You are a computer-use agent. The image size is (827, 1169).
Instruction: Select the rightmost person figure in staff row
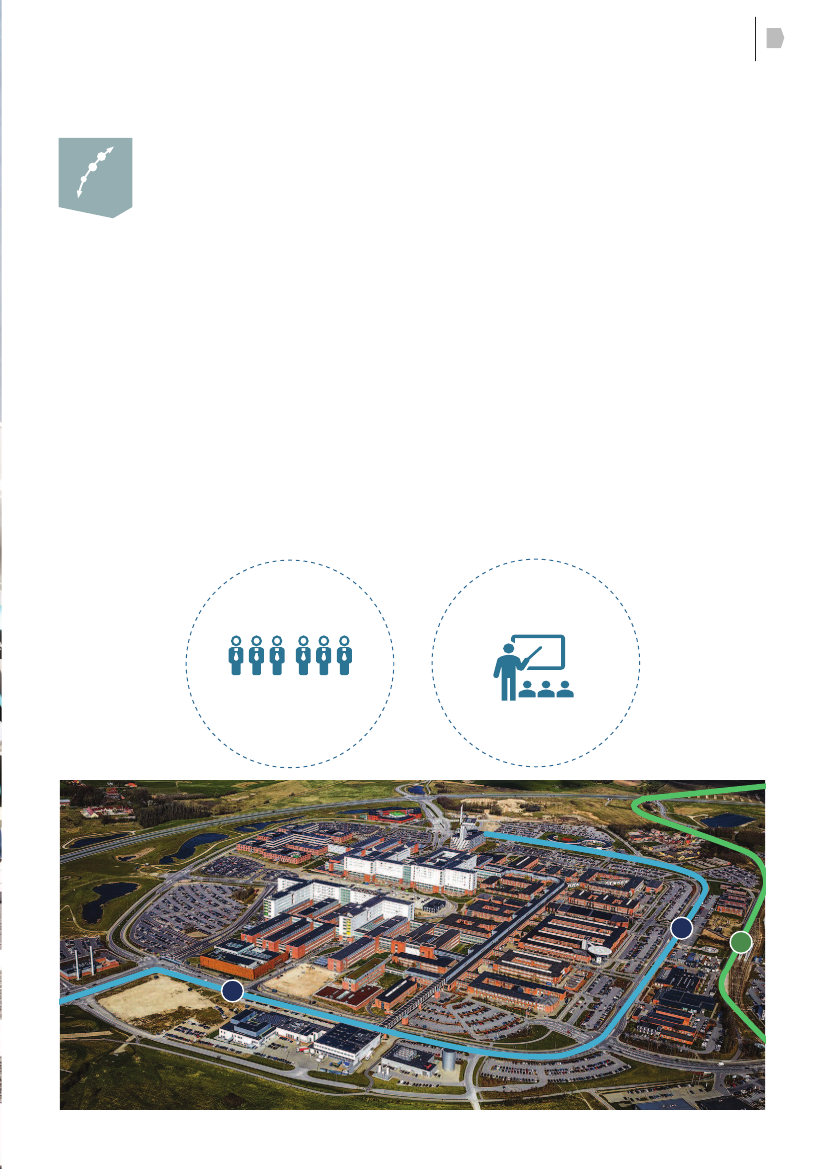[x=344, y=656]
